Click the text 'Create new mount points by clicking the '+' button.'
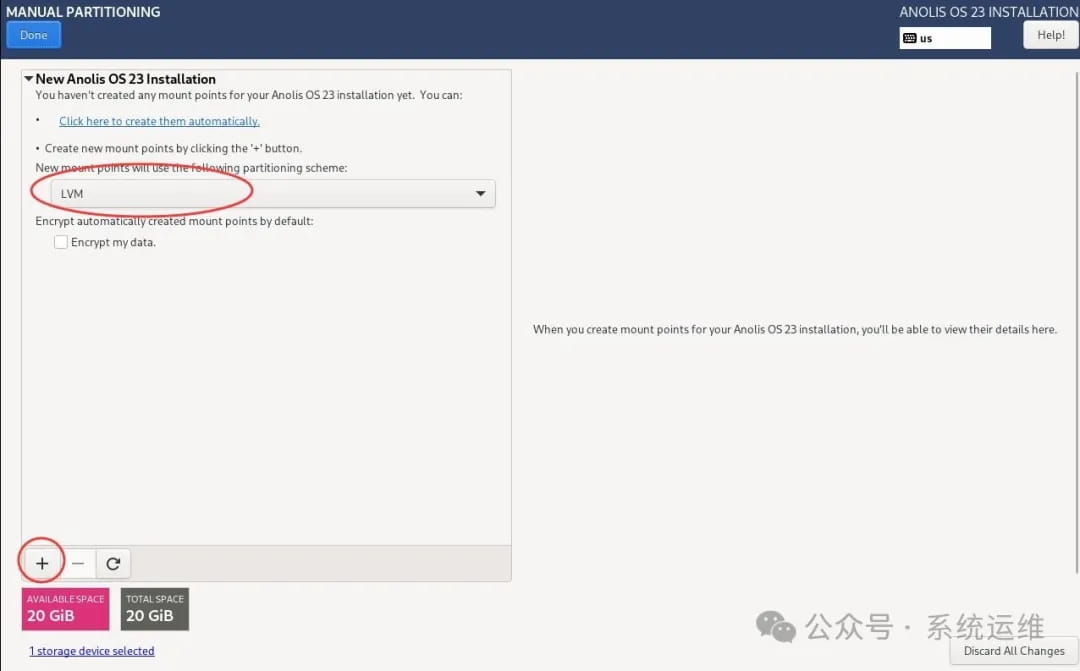This screenshot has width=1080, height=671. [173, 148]
